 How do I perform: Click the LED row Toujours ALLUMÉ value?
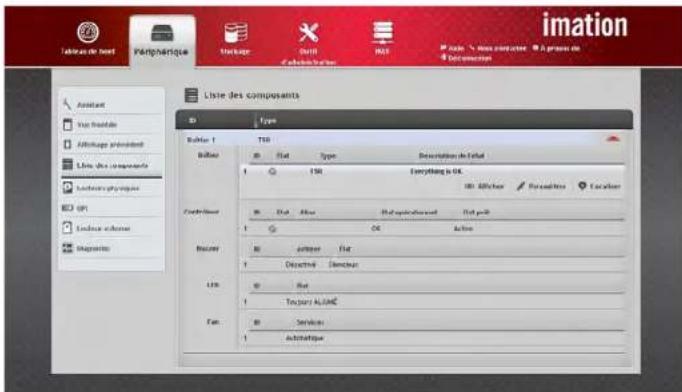(x=311, y=302)
